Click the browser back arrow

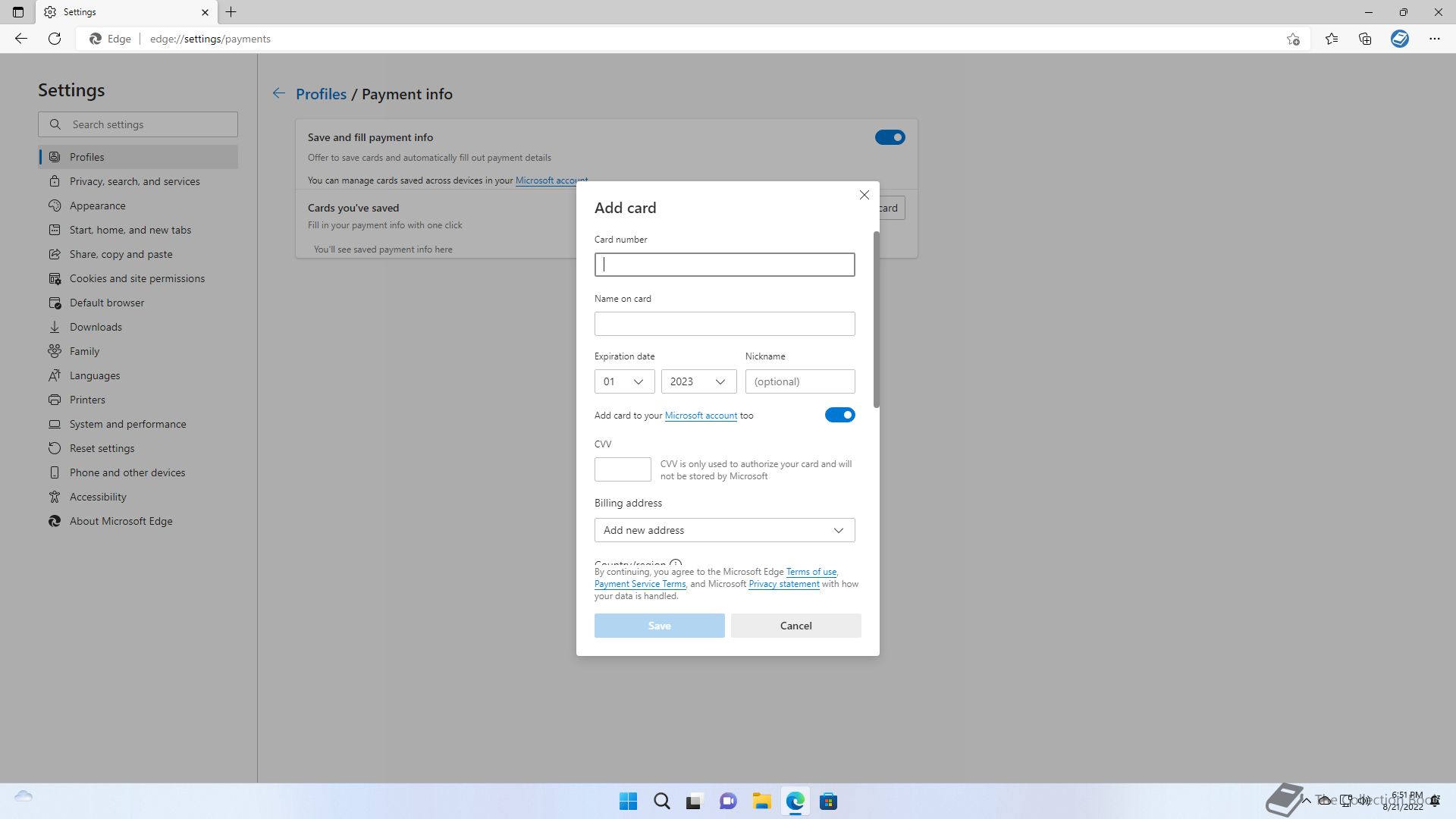21,39
